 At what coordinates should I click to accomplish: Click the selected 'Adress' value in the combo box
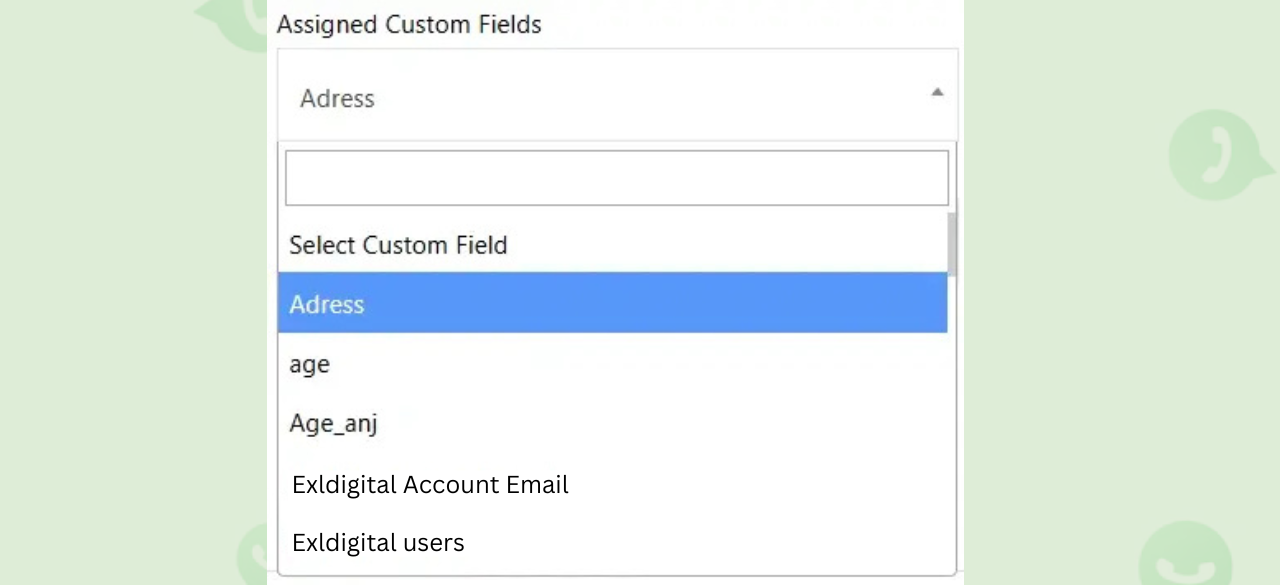pos(337,98)
